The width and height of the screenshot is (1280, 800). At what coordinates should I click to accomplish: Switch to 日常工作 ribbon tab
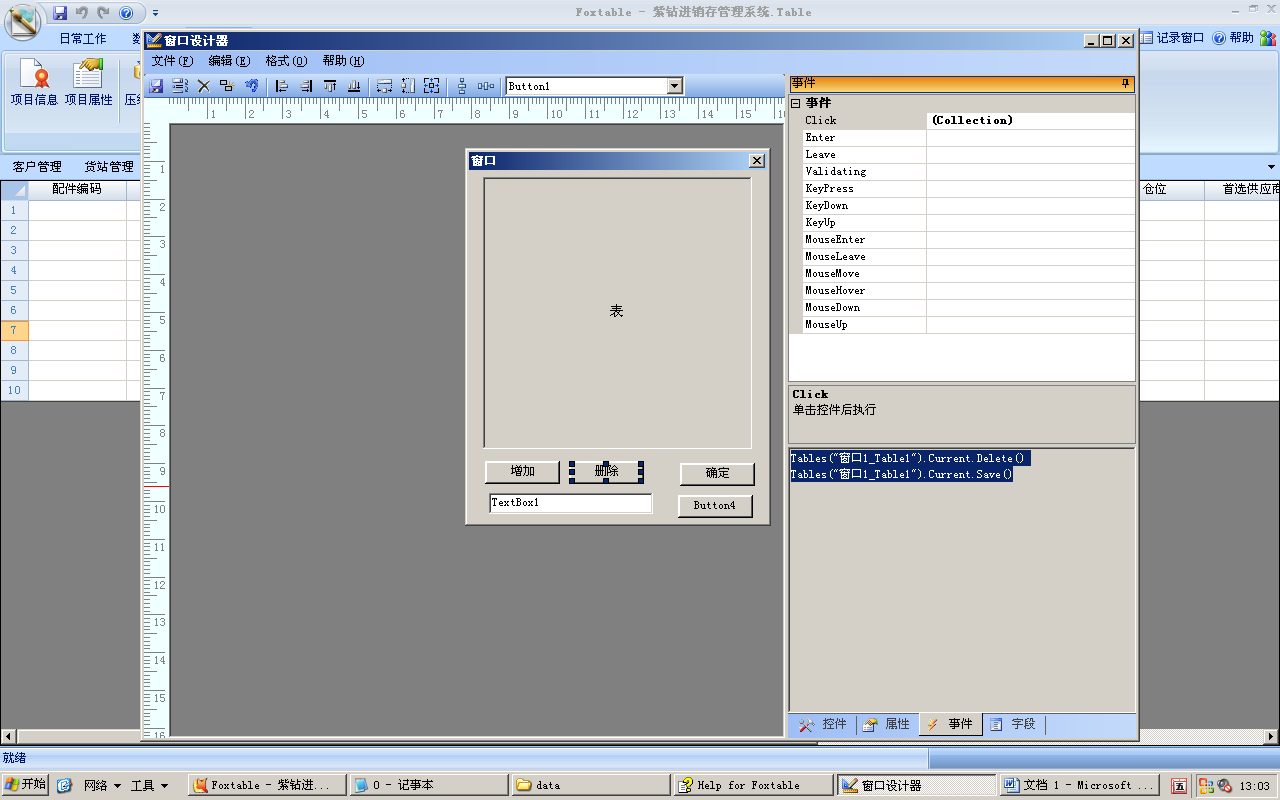82,39
